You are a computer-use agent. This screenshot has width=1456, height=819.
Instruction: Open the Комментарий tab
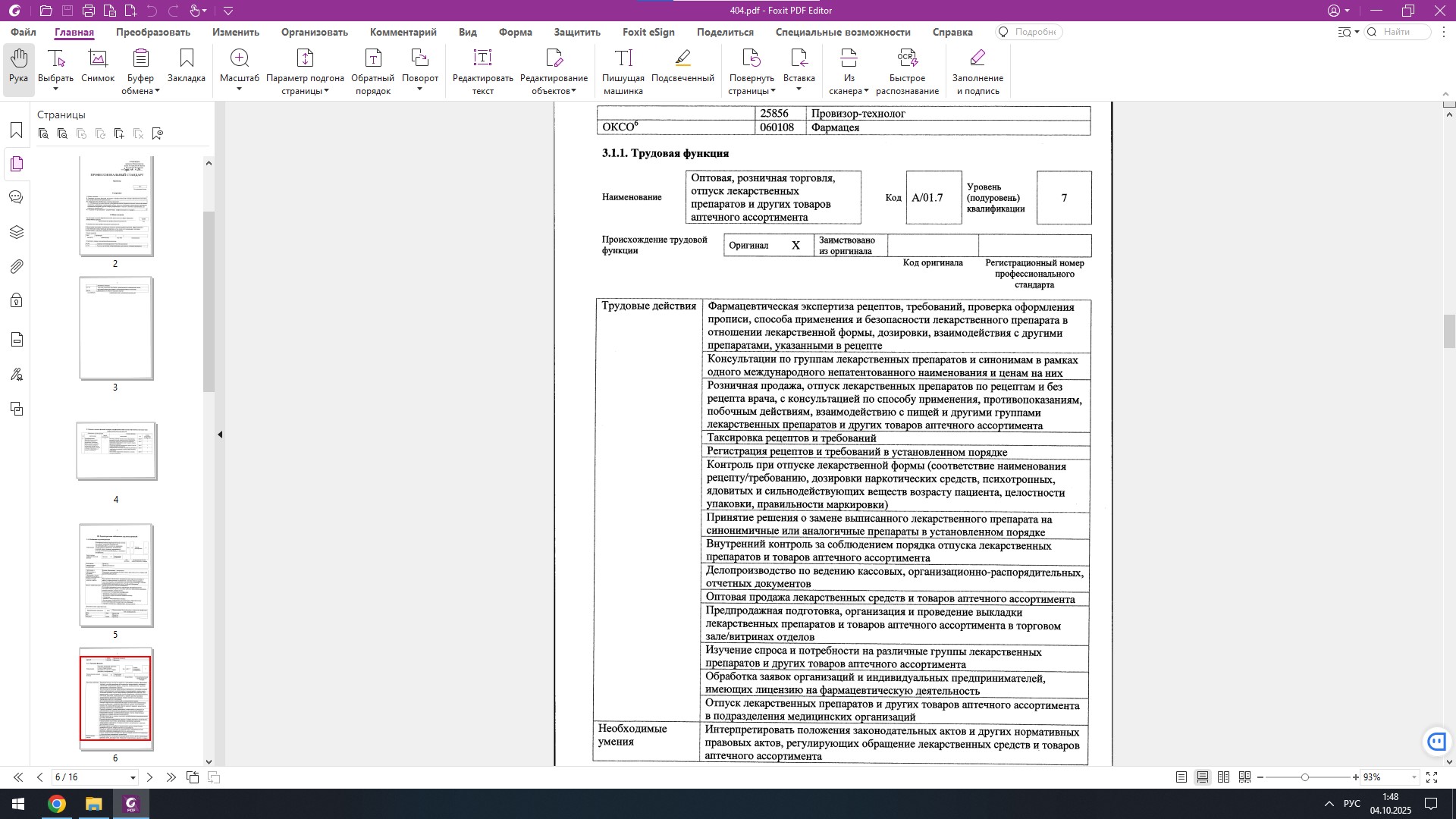[403, 33]
